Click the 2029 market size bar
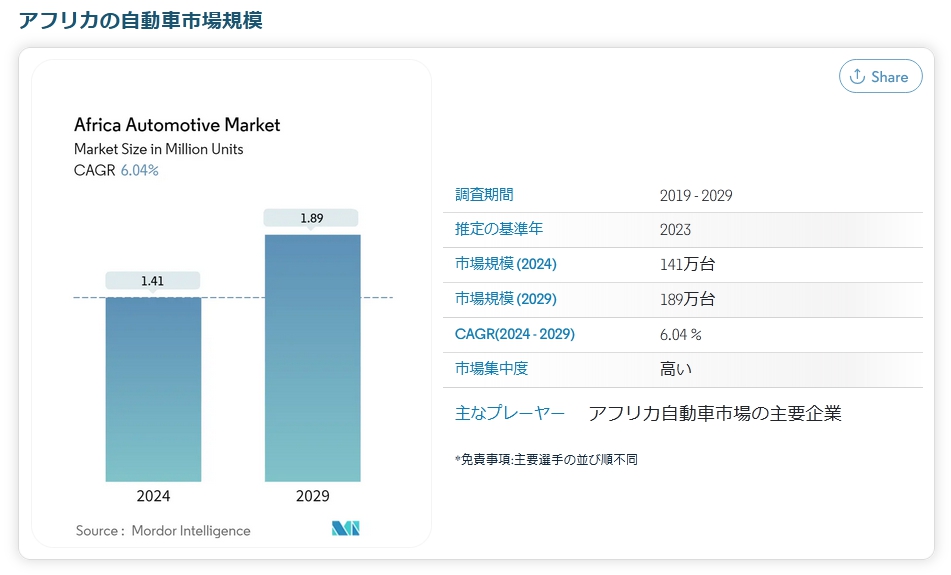The image size is (951, 575). (312, 358)
